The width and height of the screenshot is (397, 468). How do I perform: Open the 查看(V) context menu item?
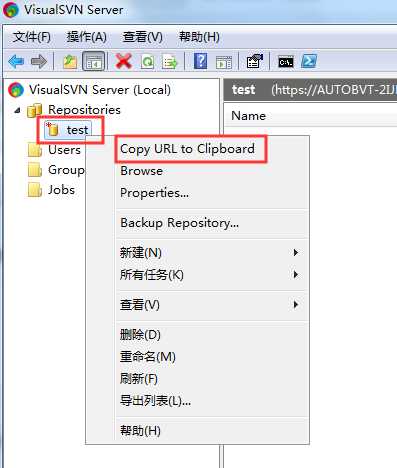point(212,305)
